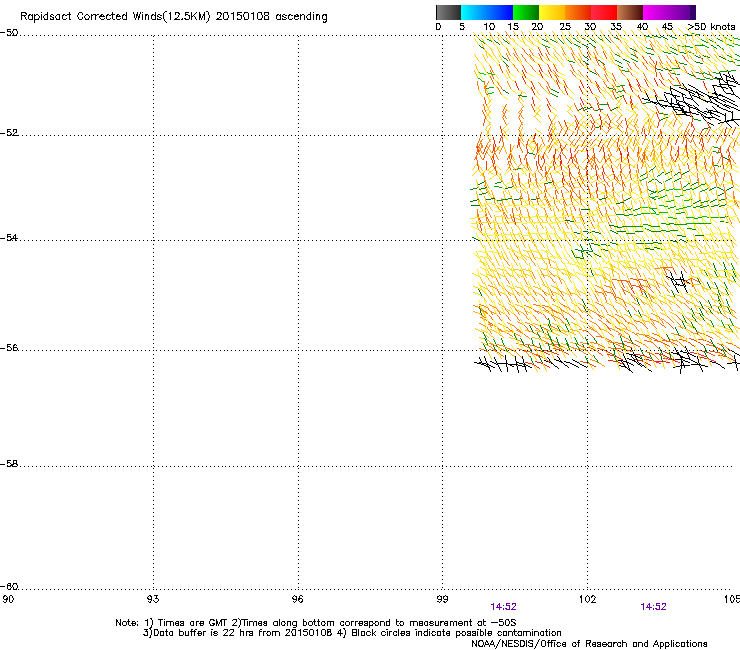Click 'Black circles indicate possible contamination' note
The width and height of the screenshot is (740, 650).
click(x=456, y=633)
